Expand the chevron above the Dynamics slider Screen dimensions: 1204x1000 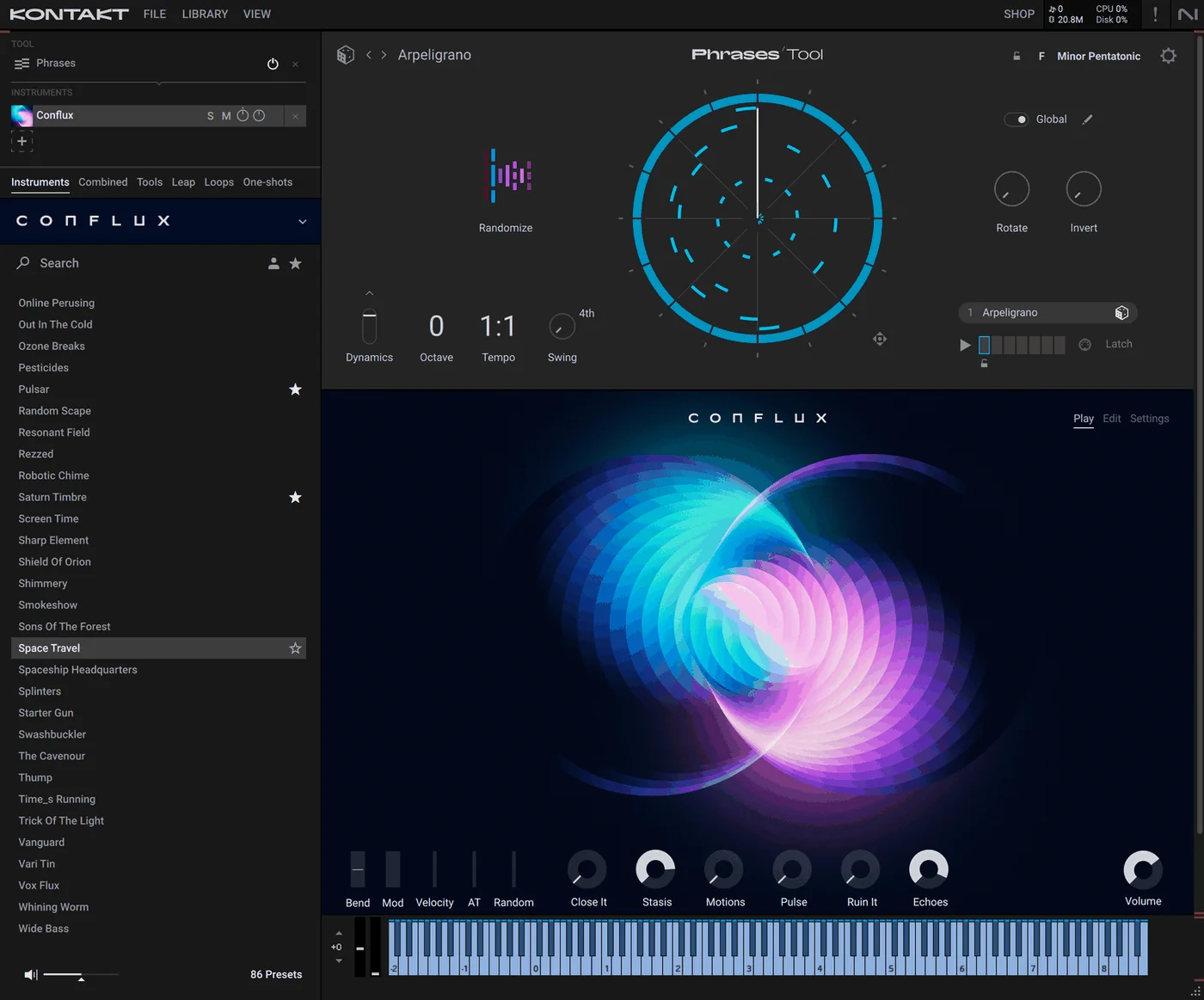370,294
